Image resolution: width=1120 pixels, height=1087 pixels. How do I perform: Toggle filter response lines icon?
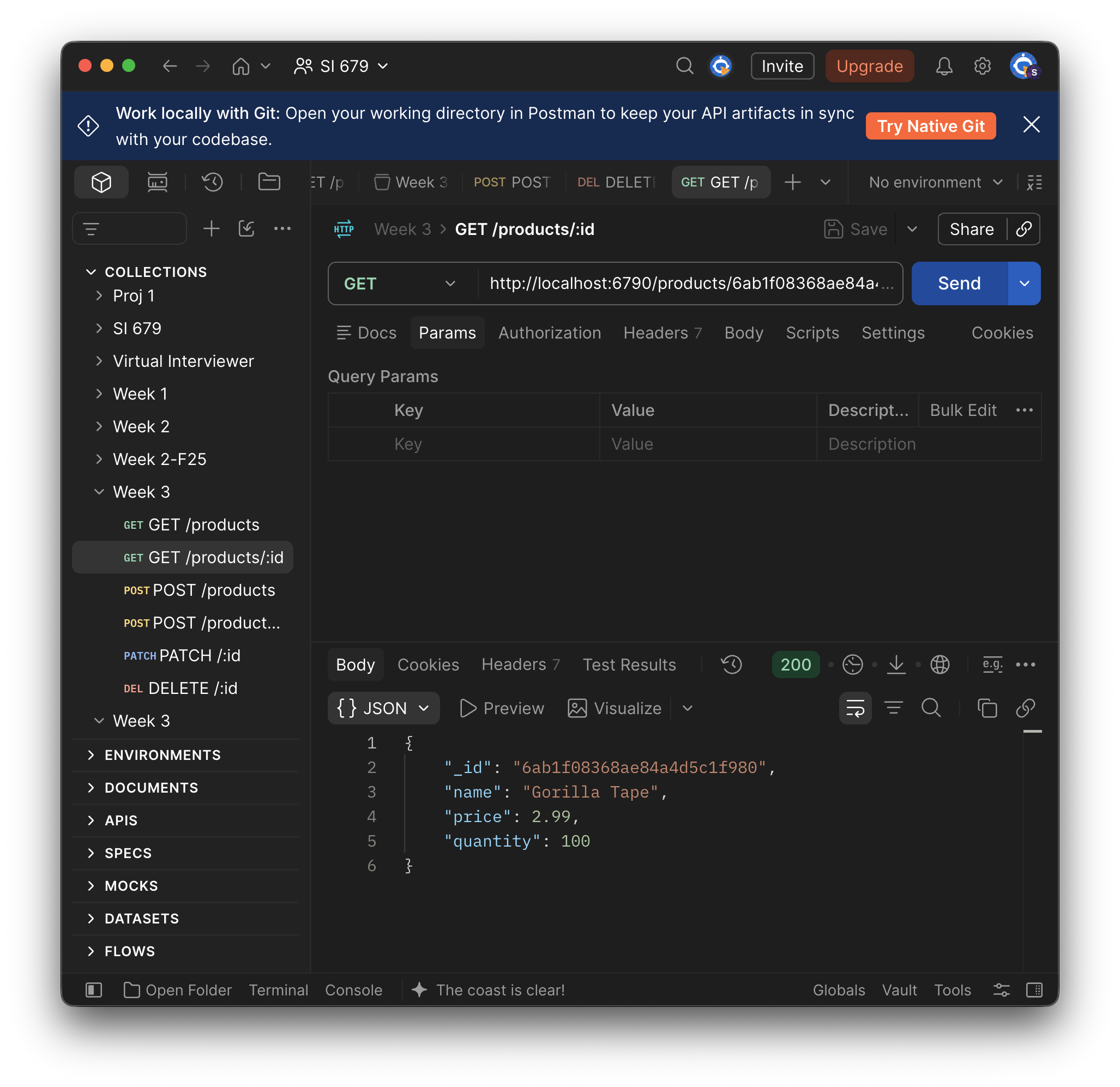pos(893,708)
